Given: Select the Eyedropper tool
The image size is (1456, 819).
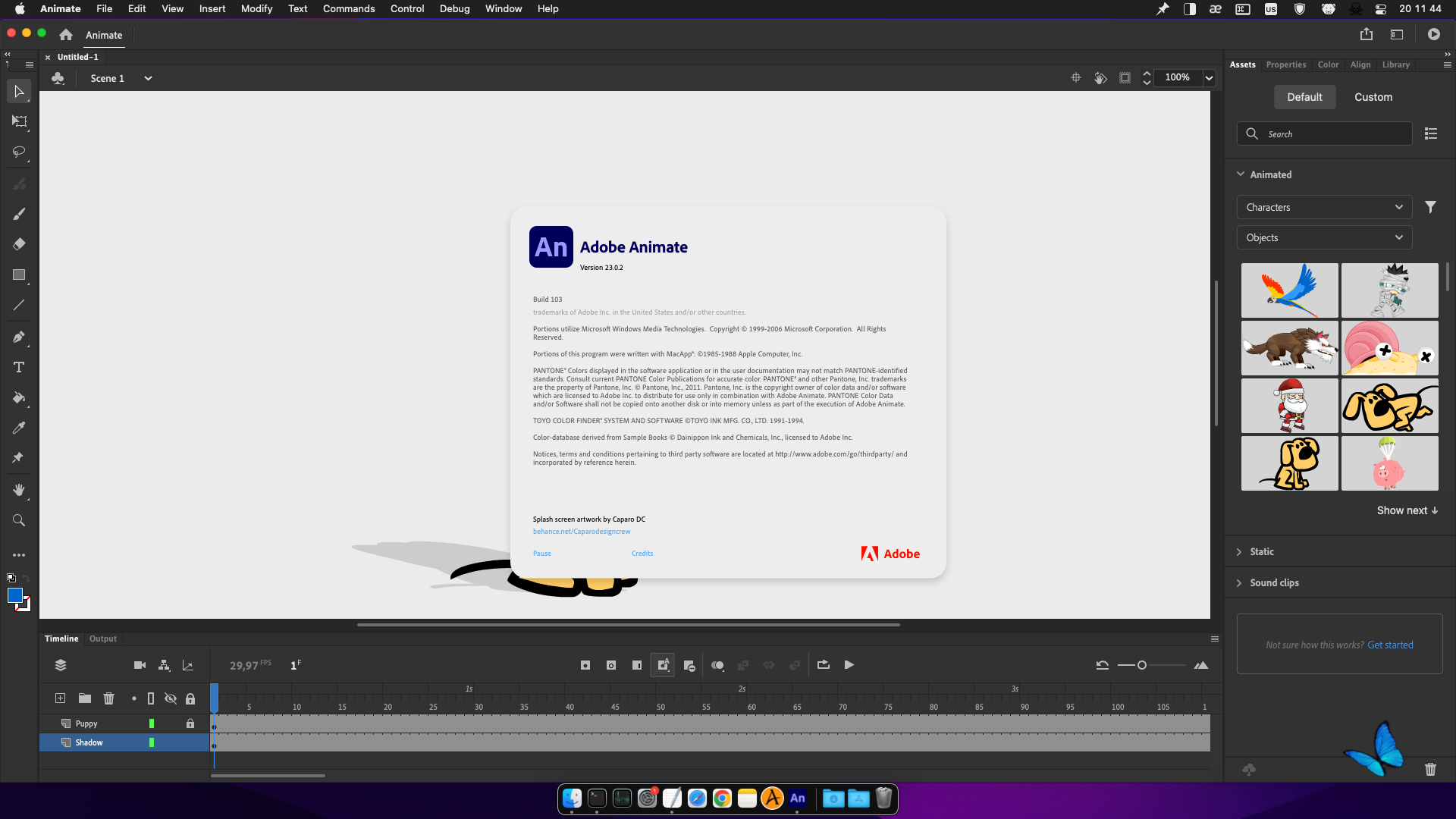Looking at the screenshot, I should click(x=19, y=428).
